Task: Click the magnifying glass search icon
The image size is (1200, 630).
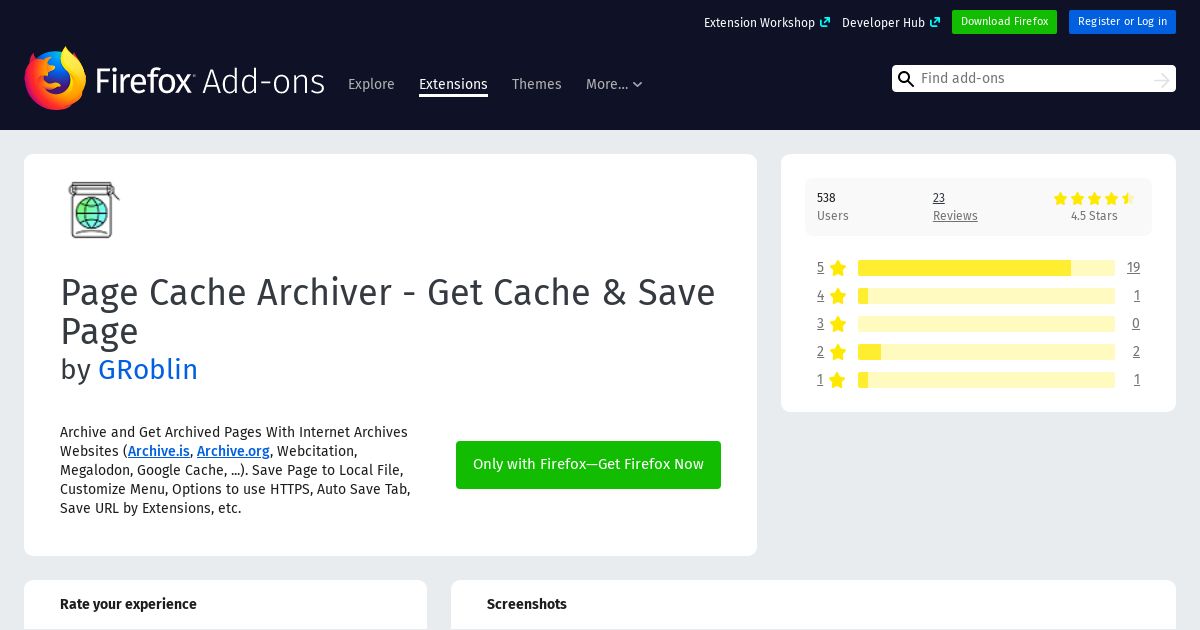Action: (906, 79)
